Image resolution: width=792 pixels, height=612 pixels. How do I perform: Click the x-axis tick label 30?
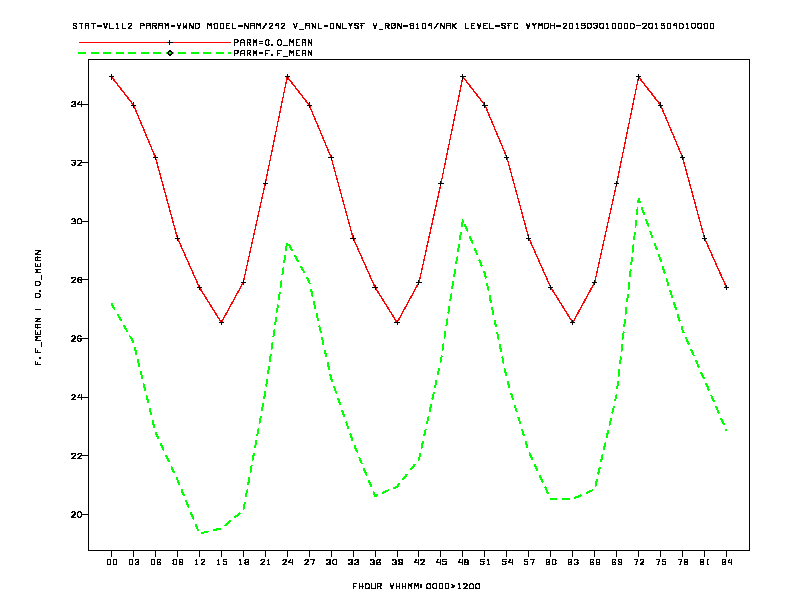pos(331,562)
